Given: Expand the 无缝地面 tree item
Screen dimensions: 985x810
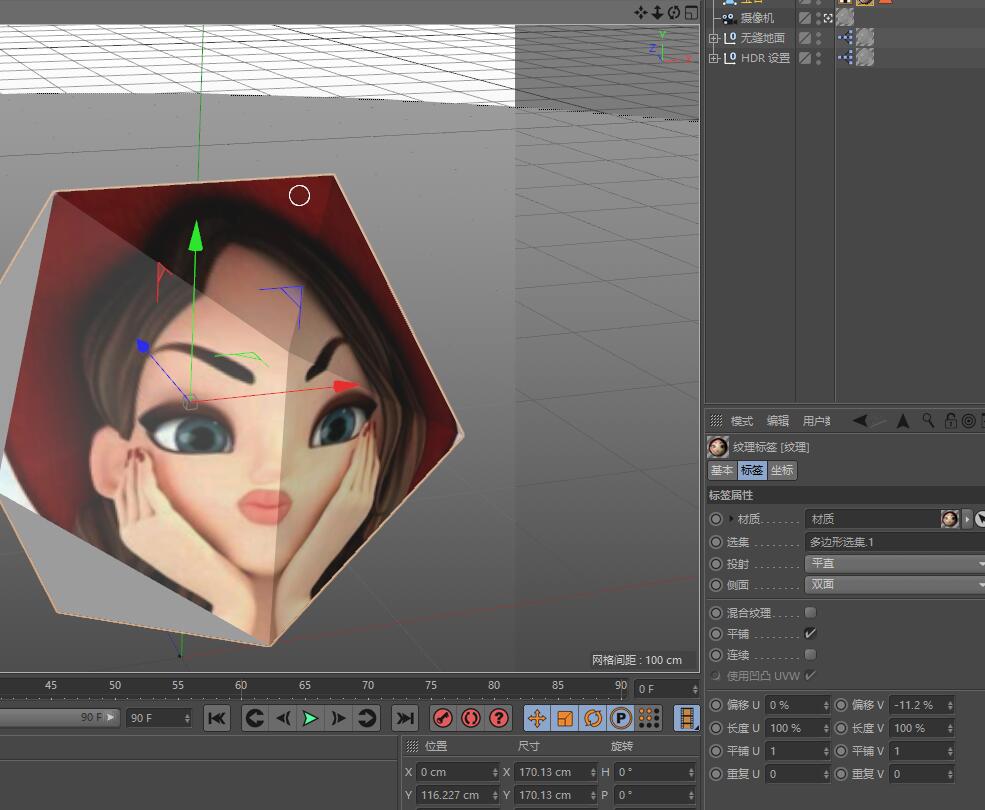Looking at the screenshot, I should click(714, 38).
